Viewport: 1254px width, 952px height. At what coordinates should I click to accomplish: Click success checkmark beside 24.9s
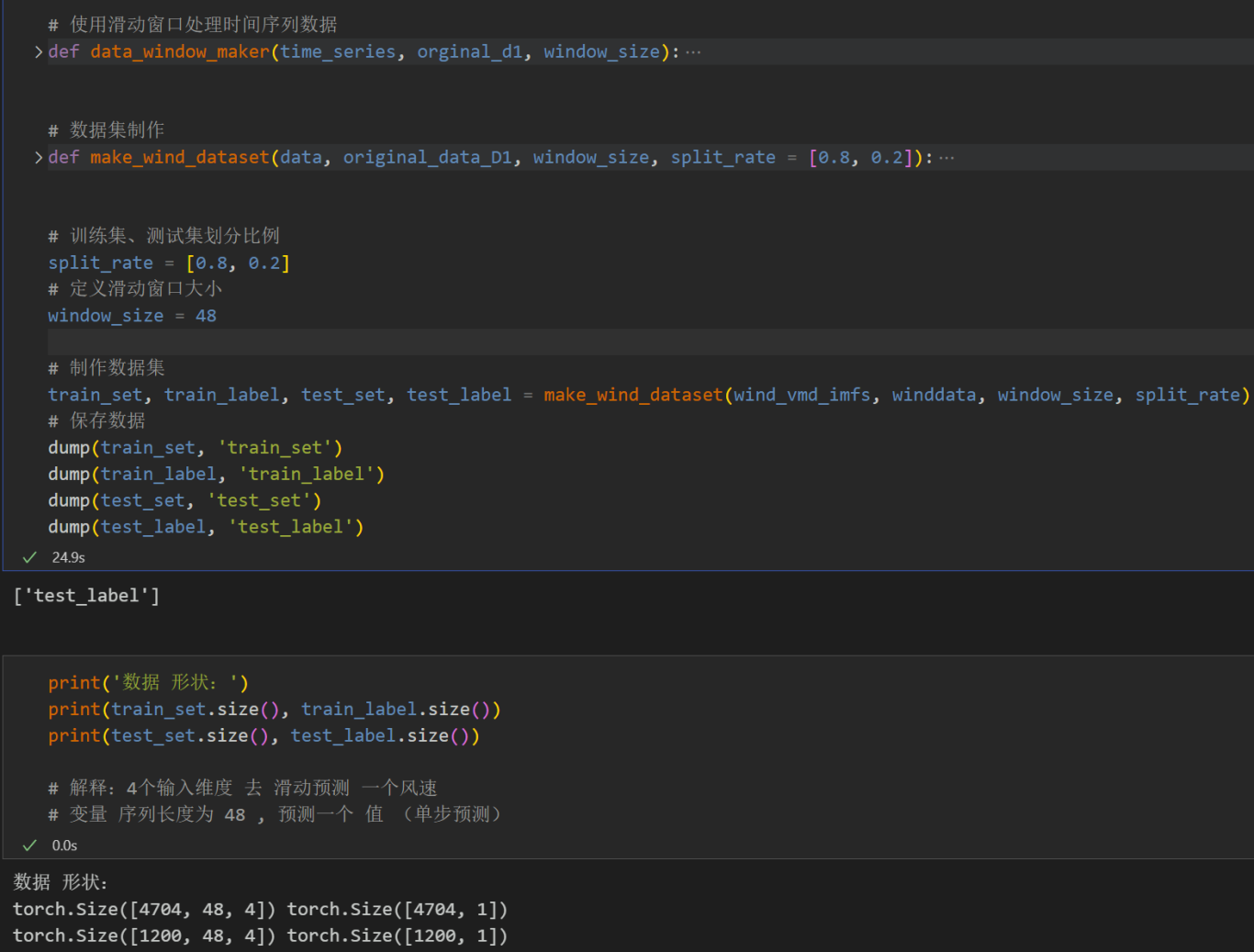pos(29,557)
